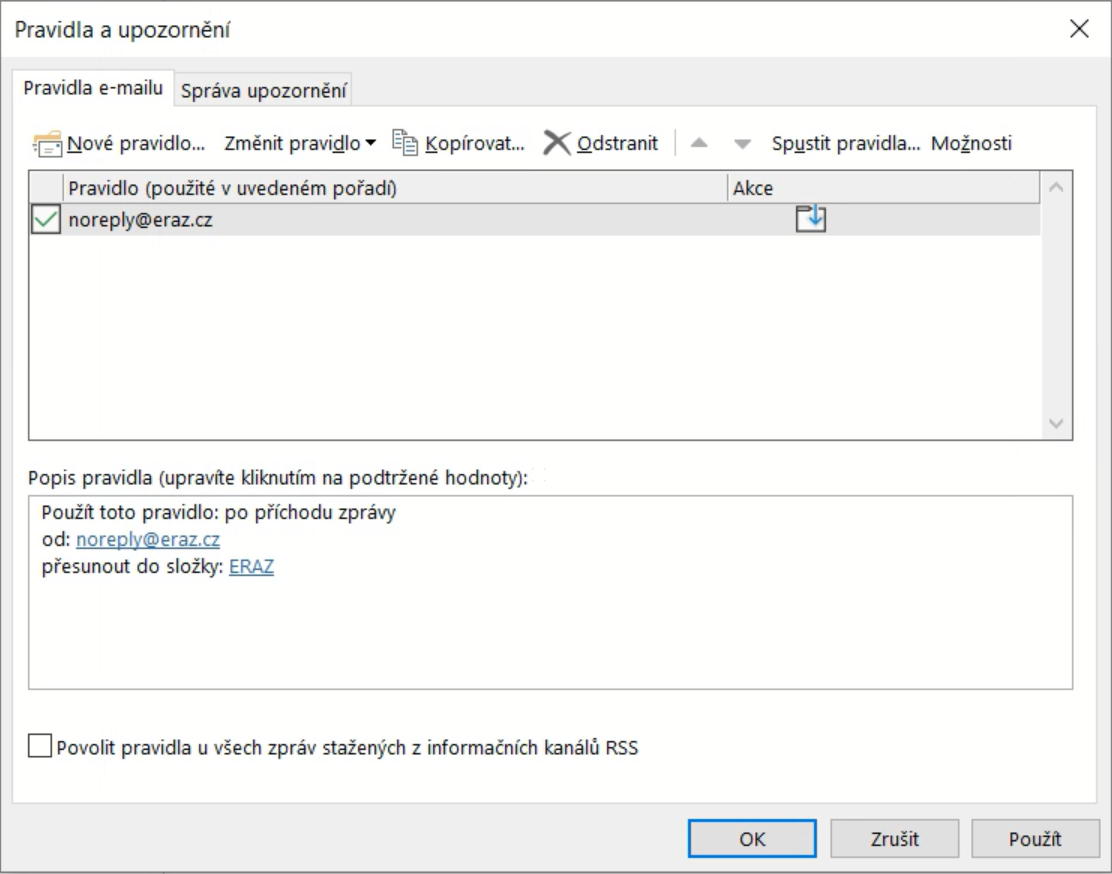This screenshot has width=1112, height=874.
Task: Click the Použít button
Action: [x=1035, y=839]
